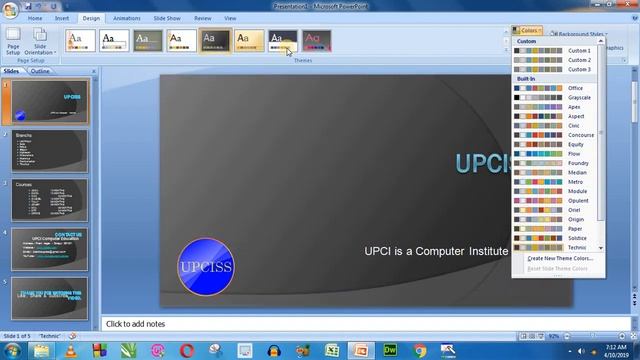
Task: Open the Office button menu
Action: tap(10, 10)
